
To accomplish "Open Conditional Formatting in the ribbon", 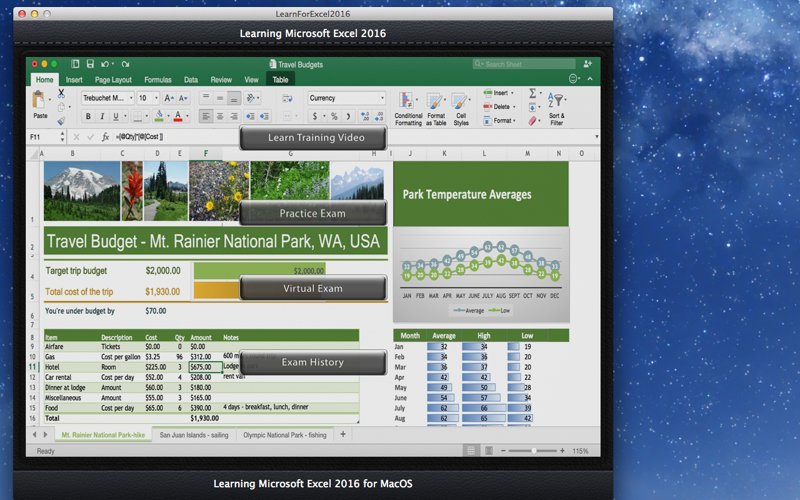I will point(408,109).
